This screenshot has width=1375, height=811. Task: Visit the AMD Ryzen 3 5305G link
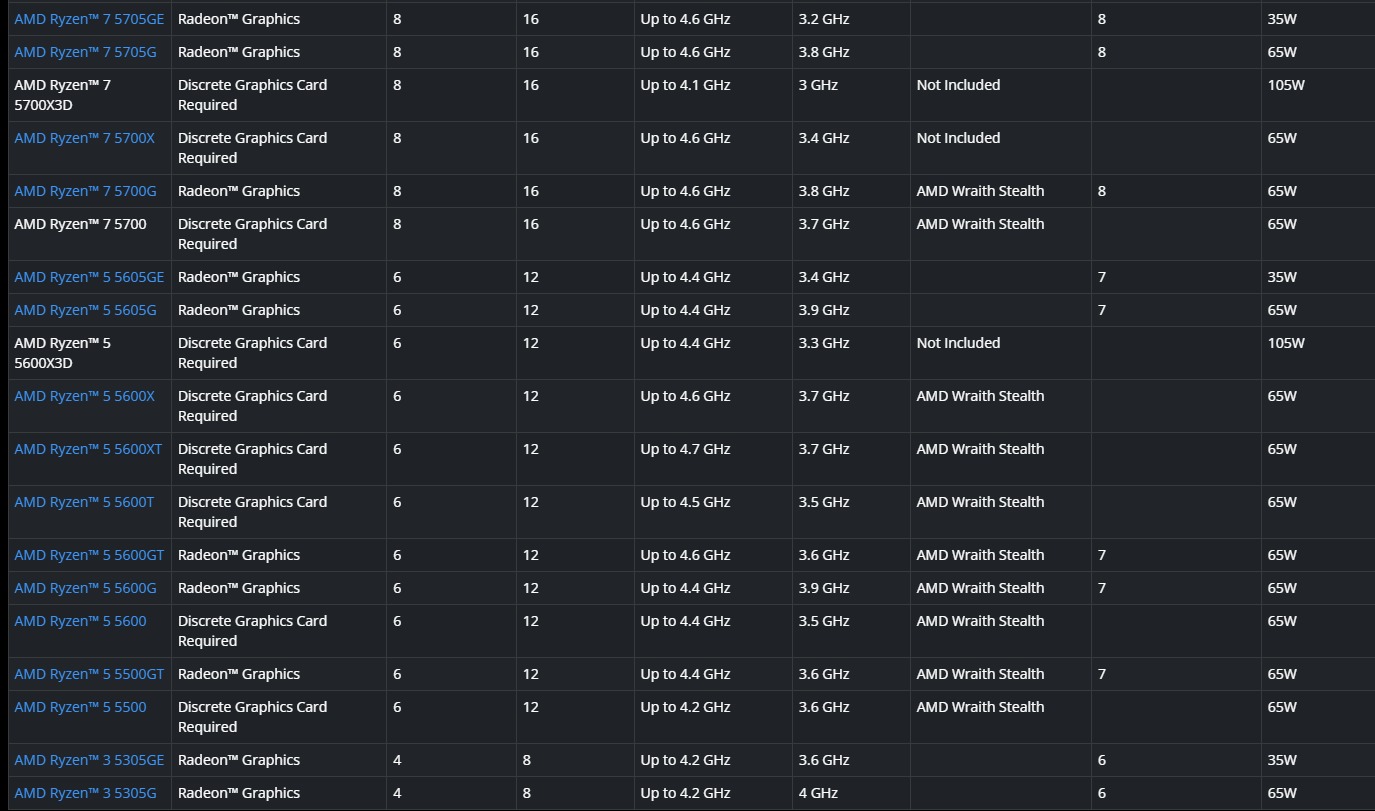85,793
